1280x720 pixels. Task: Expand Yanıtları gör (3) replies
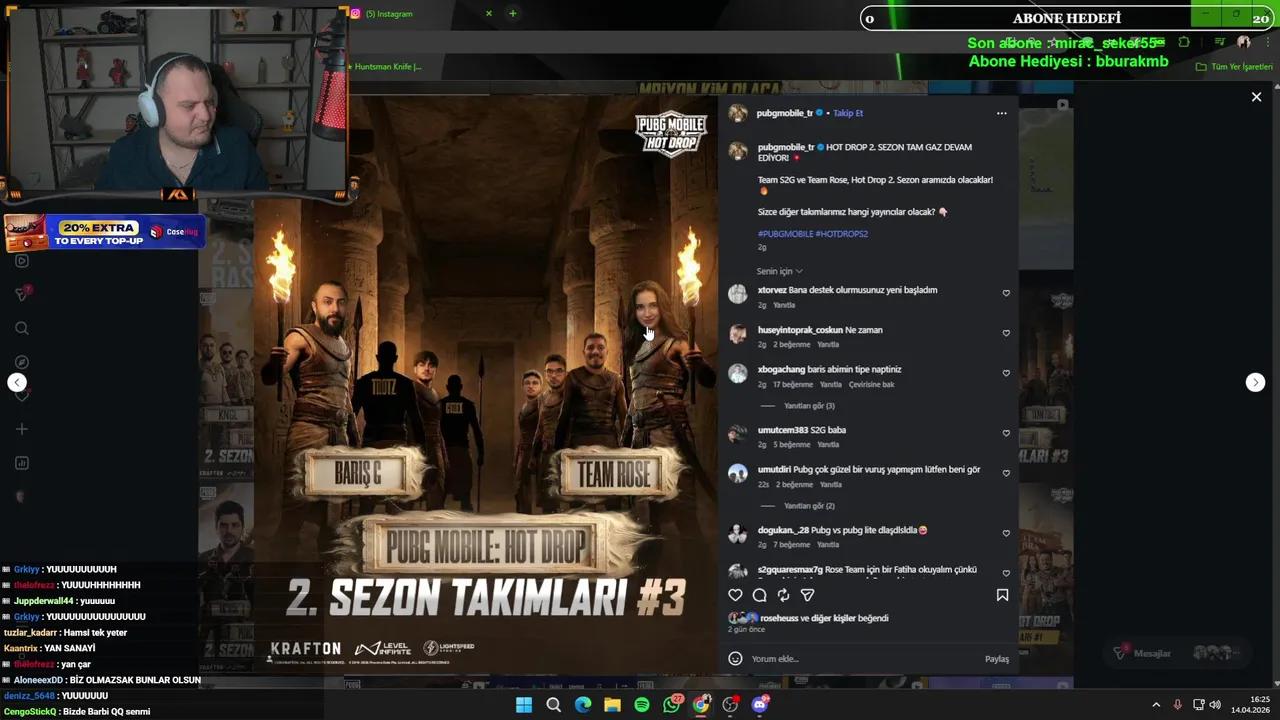809,406
